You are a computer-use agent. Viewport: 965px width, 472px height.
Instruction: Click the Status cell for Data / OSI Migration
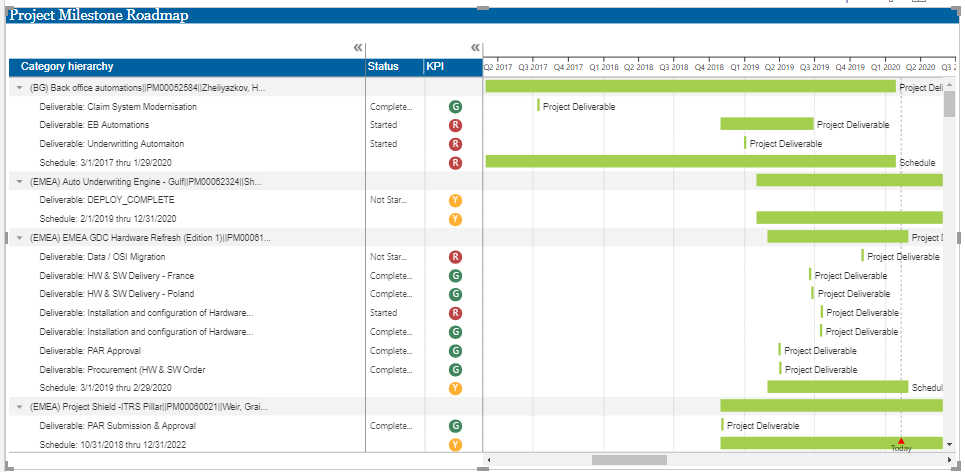pos(394,257)
